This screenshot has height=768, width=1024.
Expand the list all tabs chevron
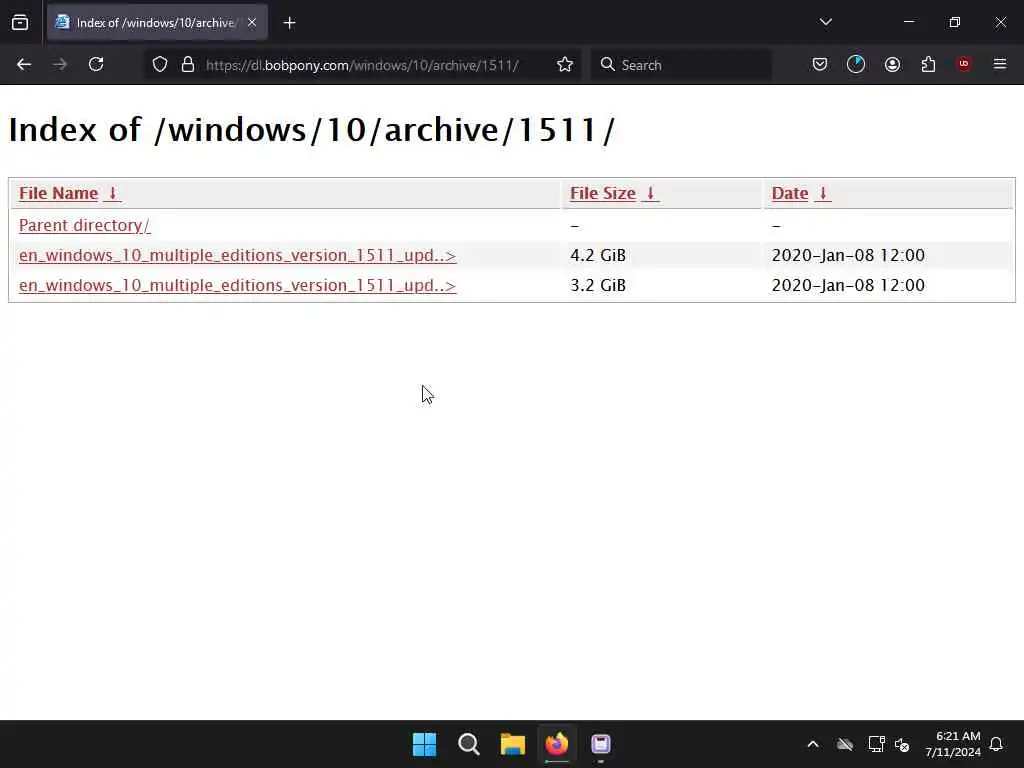825,22
